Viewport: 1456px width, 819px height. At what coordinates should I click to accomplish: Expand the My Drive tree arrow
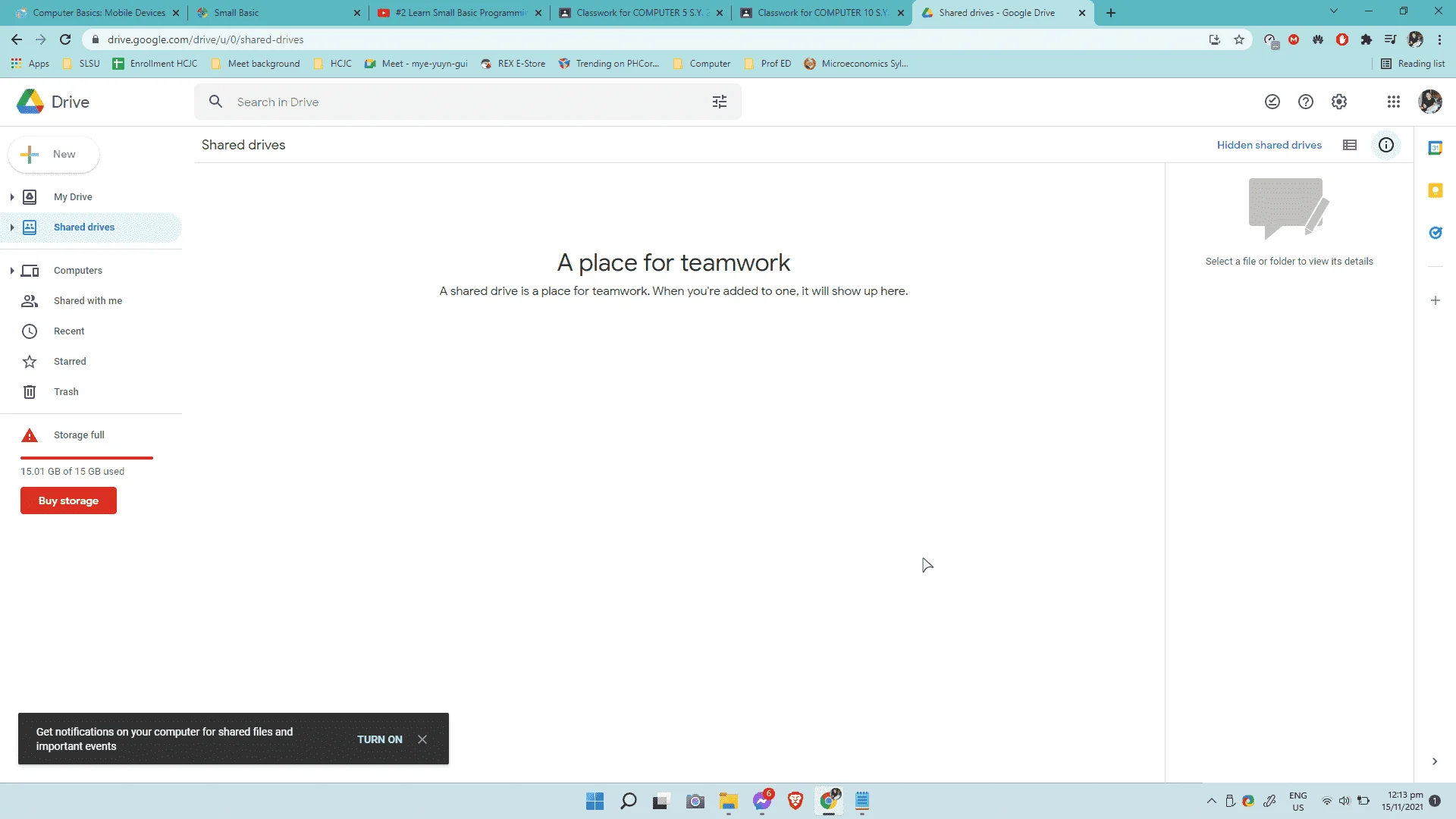pyautogui.click(x=11, y=197)
